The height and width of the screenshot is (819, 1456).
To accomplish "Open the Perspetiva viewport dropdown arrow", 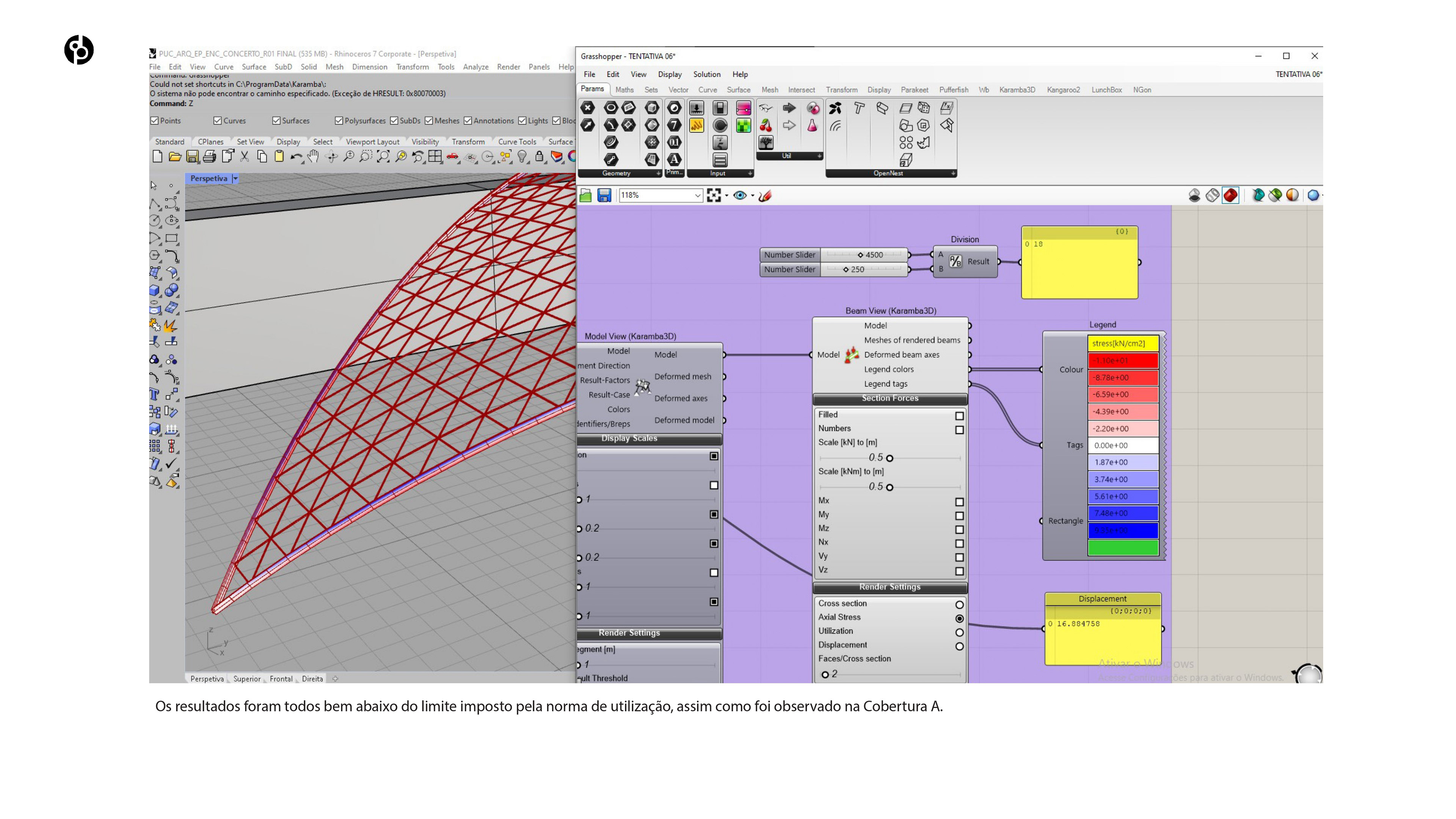I will [x=236, y=179].
